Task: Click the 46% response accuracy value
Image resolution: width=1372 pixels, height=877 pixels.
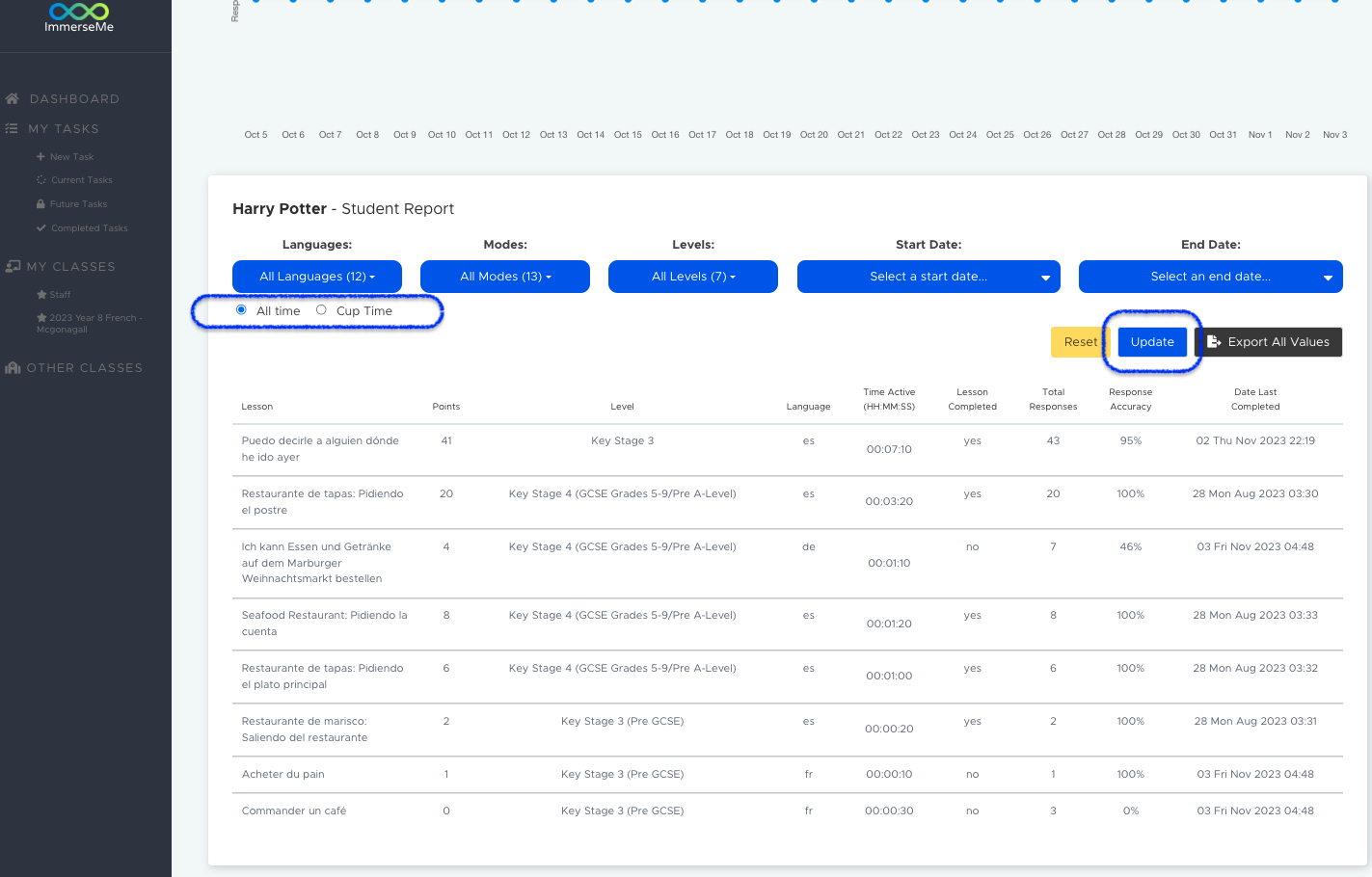Action: click(x=1131, y=546)
